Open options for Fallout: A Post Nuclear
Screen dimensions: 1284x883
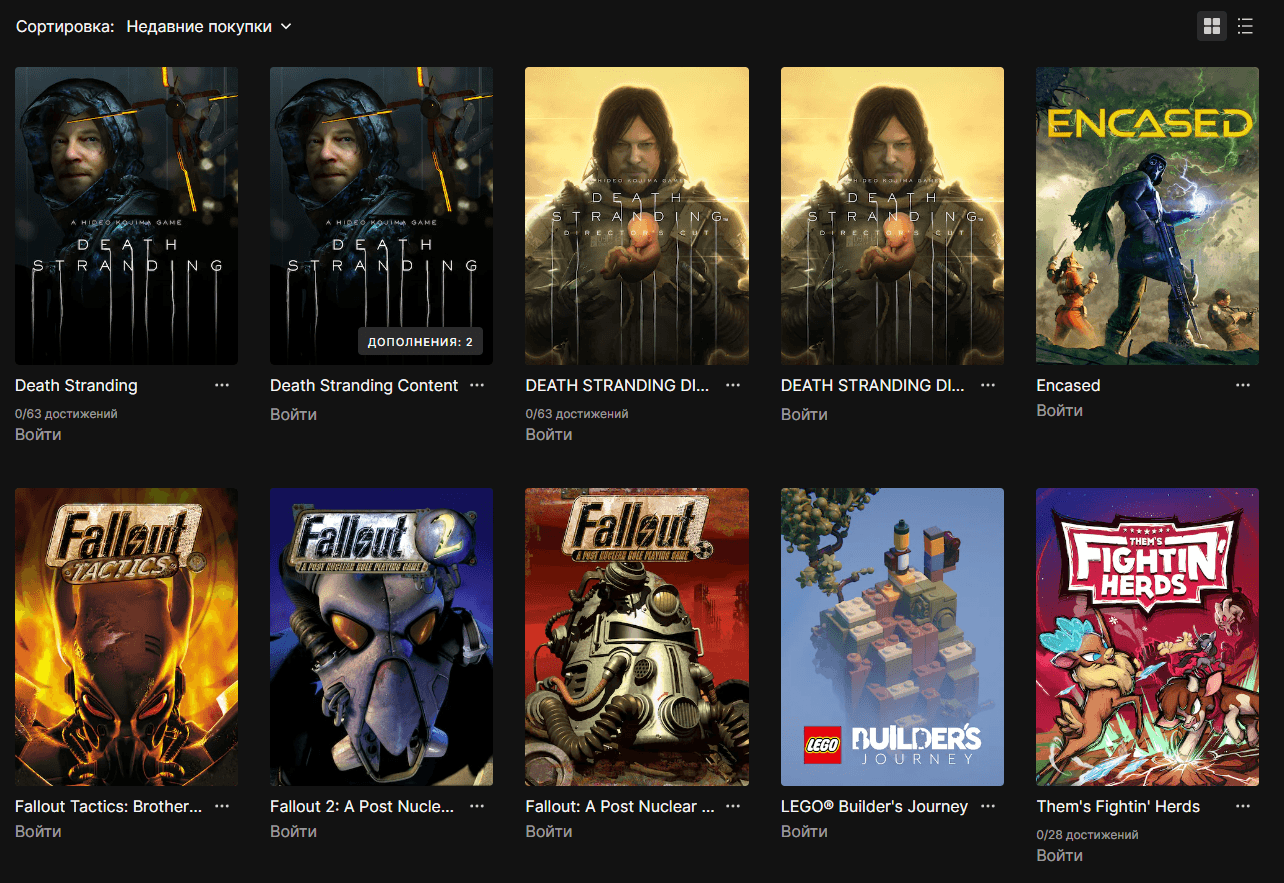pos(733,806)
